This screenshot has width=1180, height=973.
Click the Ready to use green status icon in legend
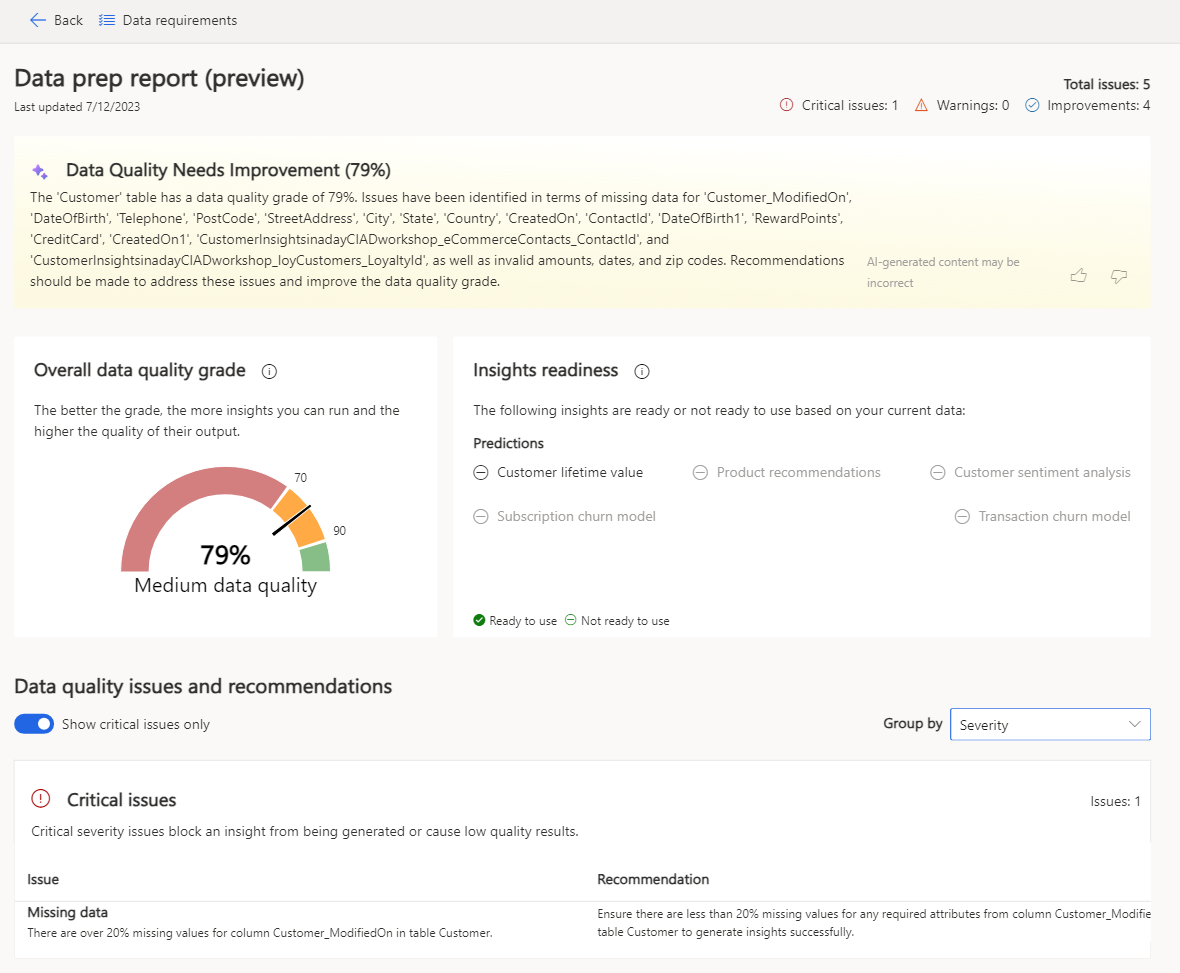(479, 620)
